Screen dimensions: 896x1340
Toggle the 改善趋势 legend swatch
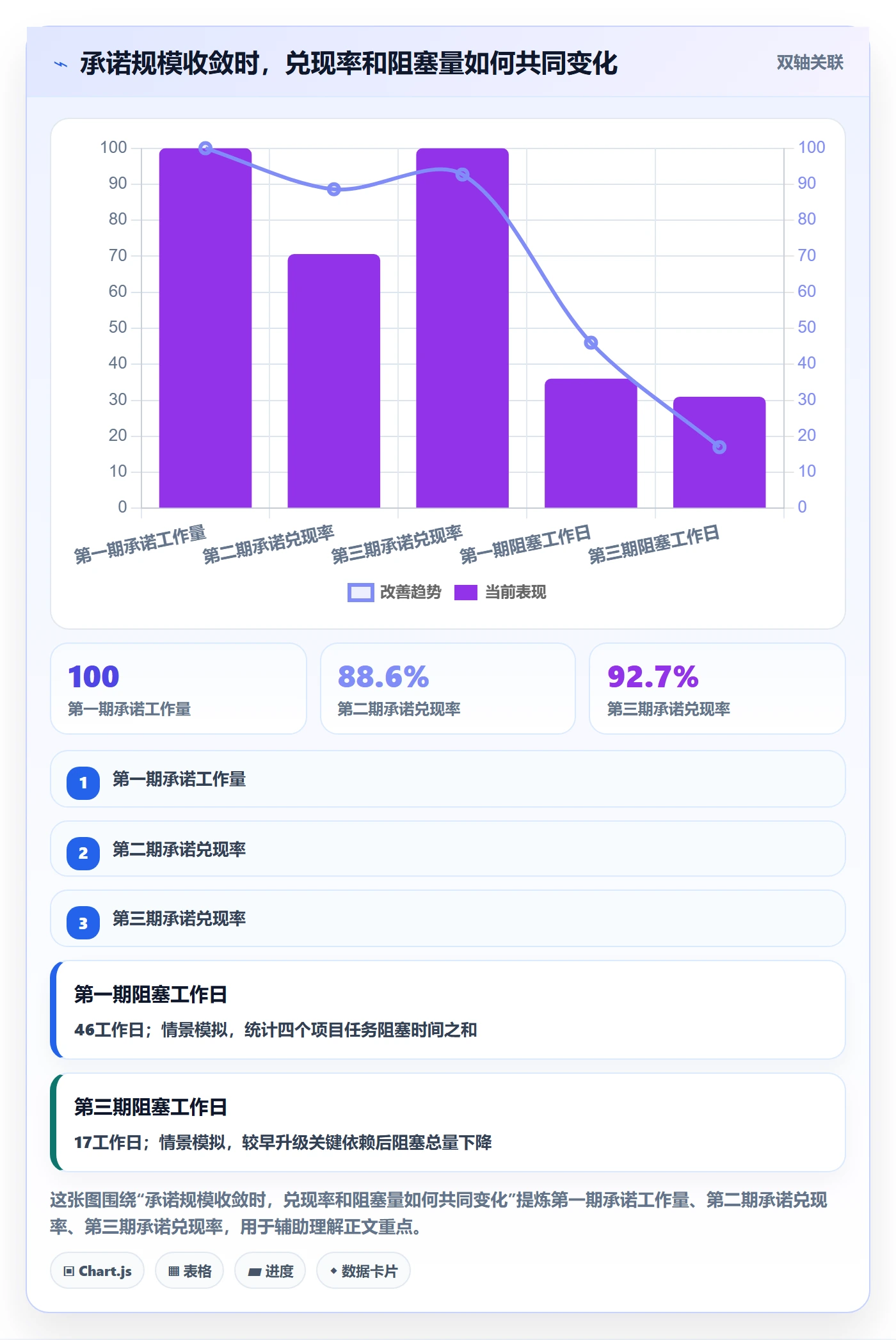[x=360, y=593]
